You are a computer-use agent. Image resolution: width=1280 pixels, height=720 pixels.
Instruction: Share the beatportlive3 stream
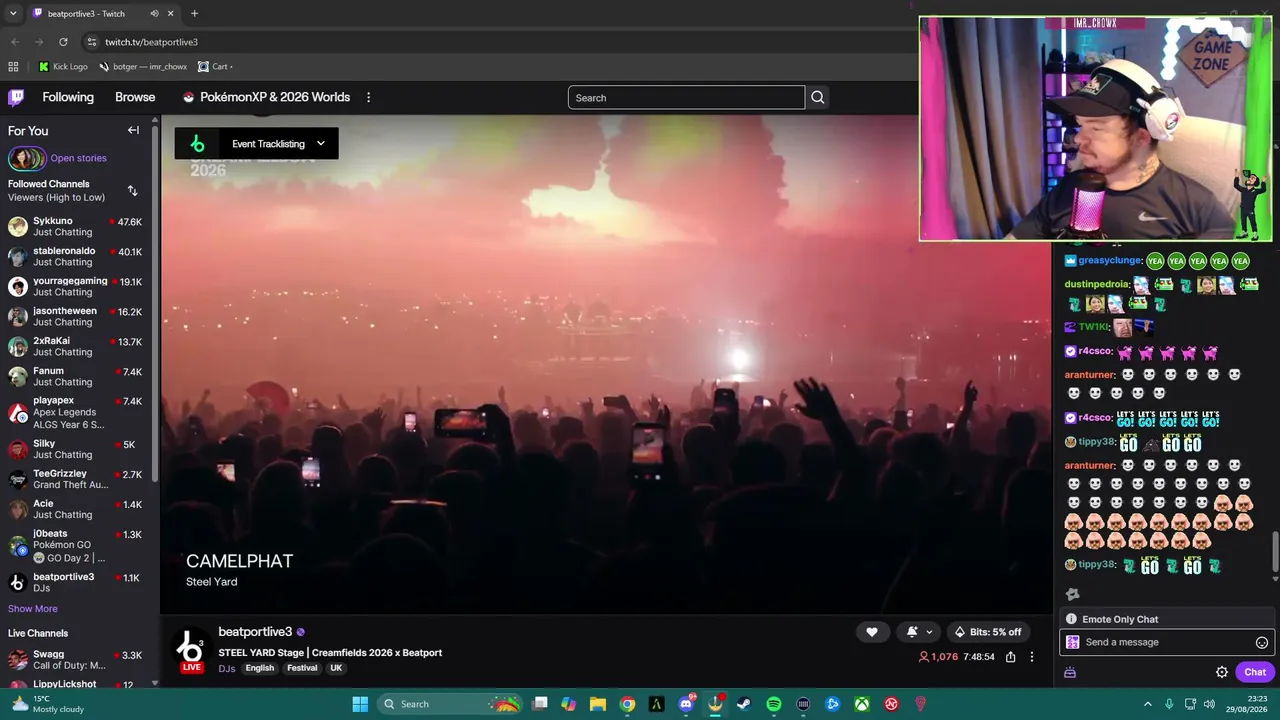tap(1011, 657)
